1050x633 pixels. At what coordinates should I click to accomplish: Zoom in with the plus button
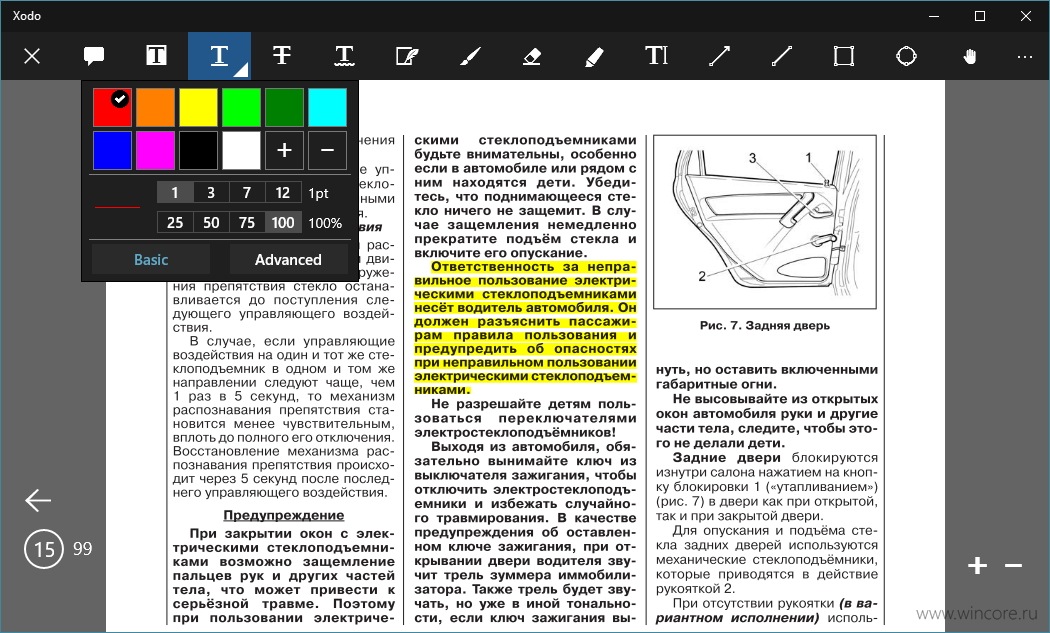[977, 566]
